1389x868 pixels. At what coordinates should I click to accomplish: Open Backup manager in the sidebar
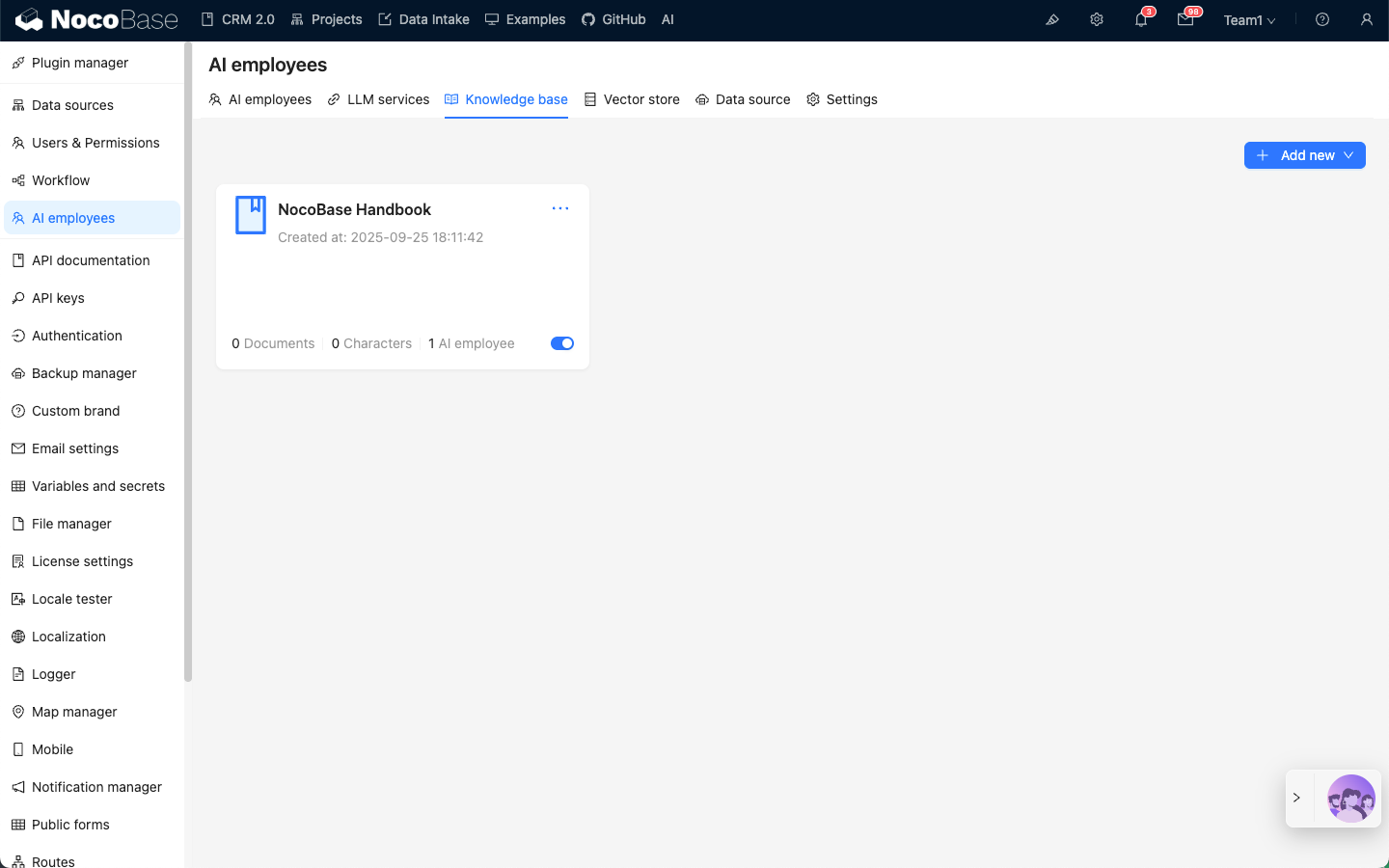click(x=84, y=373)
